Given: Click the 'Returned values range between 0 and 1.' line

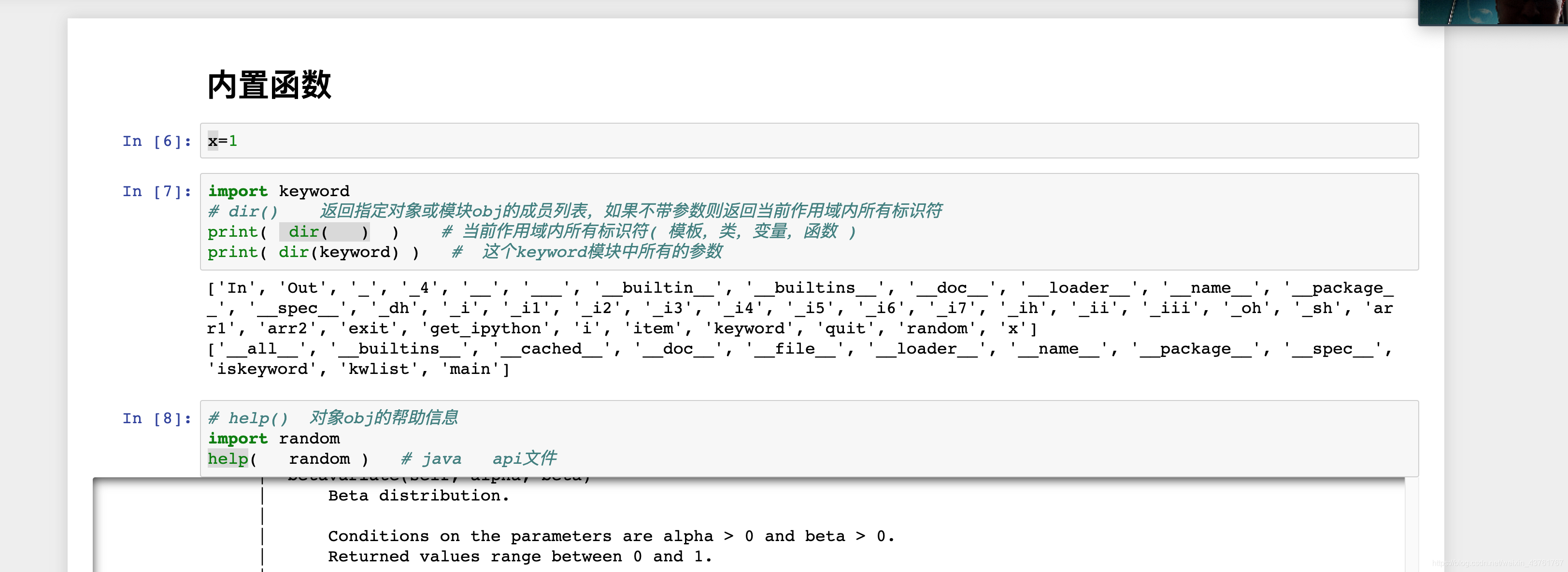Looking at the screenshot, I should pos(520,556).
